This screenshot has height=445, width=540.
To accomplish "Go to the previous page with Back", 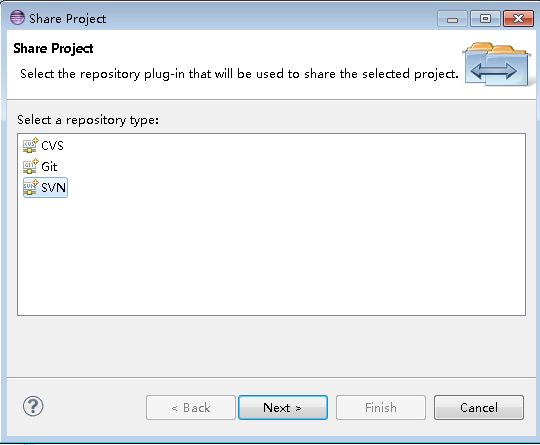I will [191, 407].
